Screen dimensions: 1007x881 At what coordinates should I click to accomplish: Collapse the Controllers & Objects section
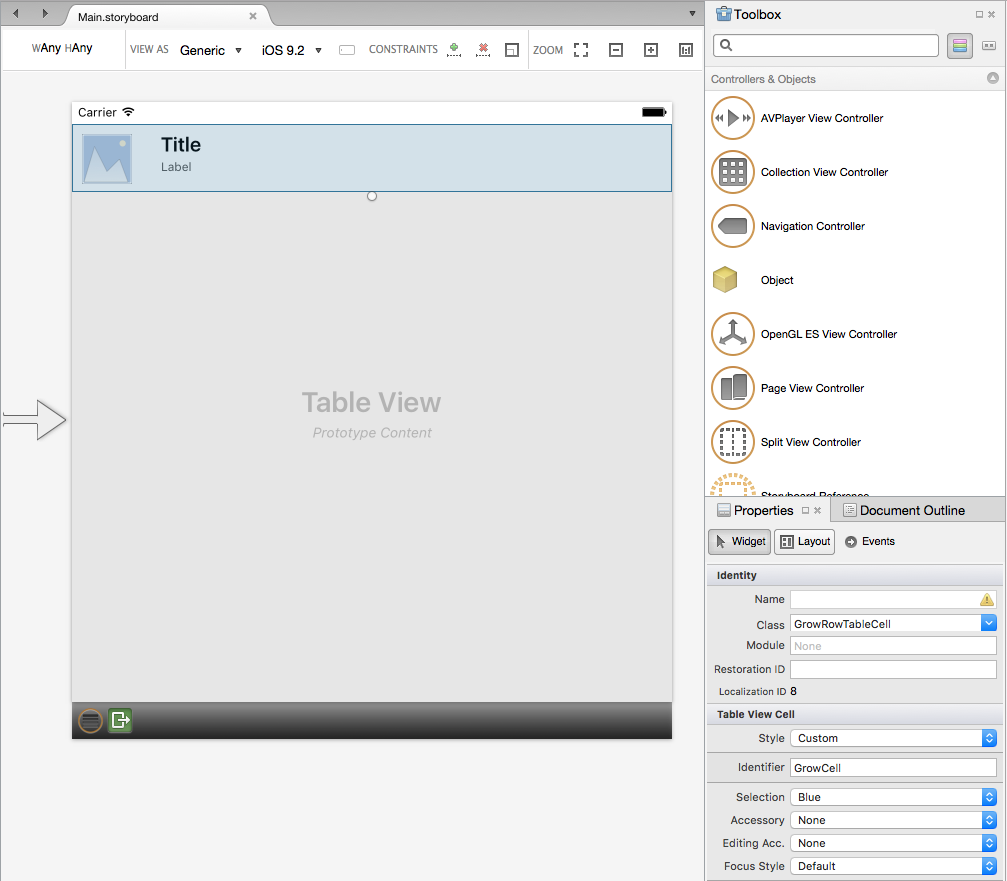coord(993,78)
